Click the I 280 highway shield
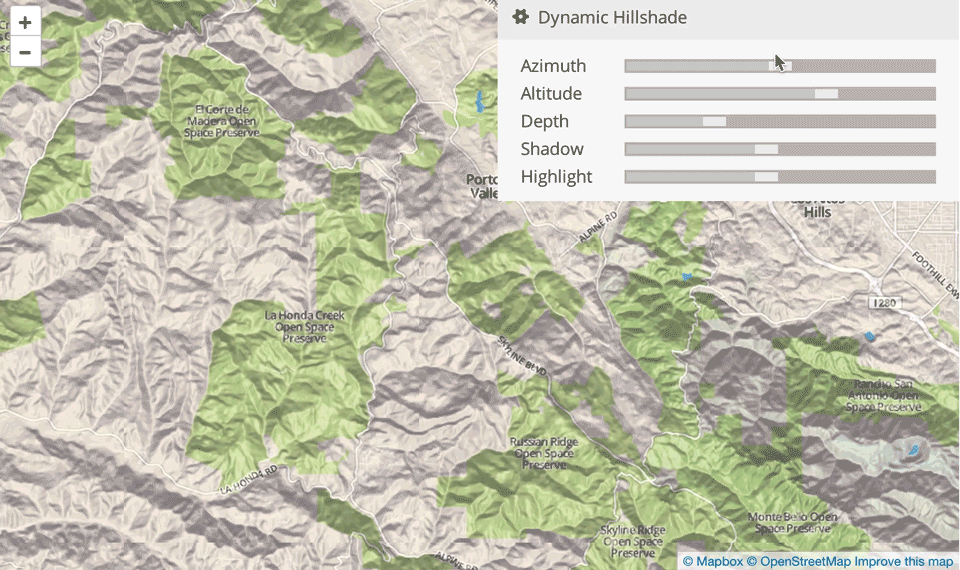 pos(885,302)
